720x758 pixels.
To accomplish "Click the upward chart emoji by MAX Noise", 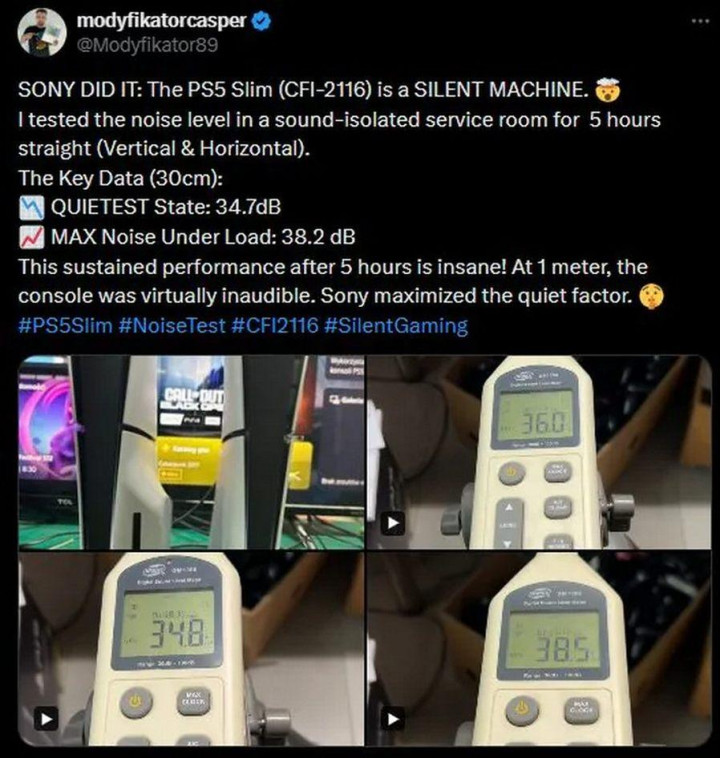I will click(31, 237).
